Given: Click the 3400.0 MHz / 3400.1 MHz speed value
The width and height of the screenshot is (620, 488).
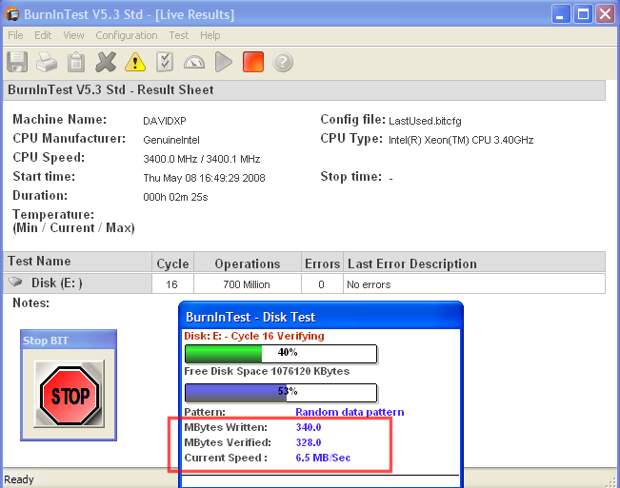Looking at the screenshot, I should [202, 159].
